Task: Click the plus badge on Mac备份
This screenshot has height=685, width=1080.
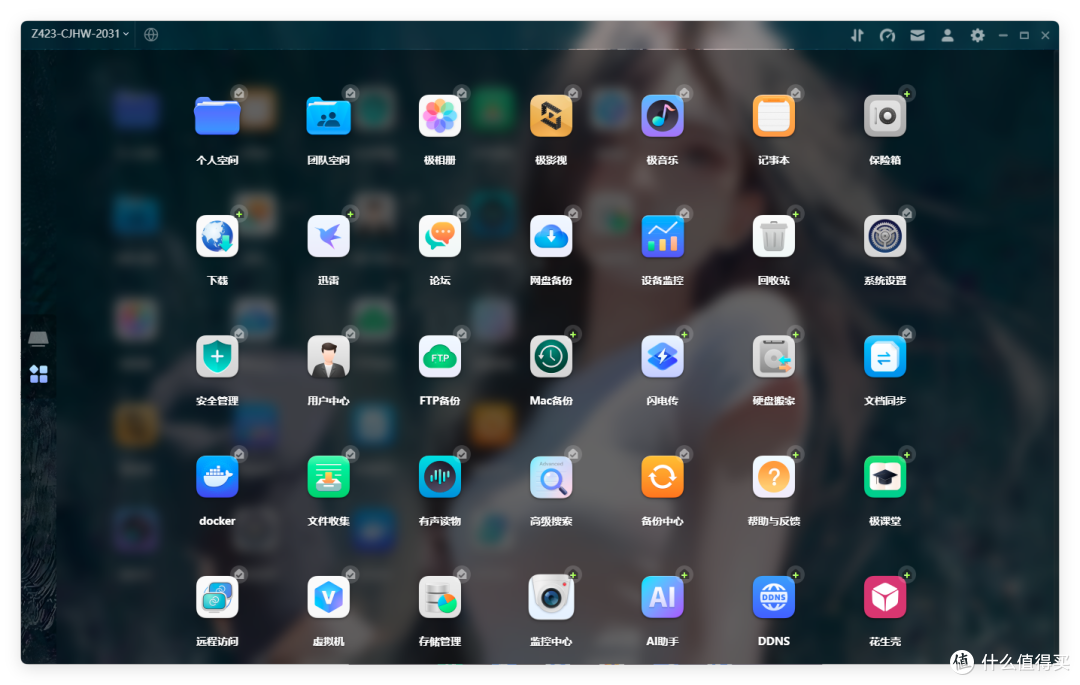Action: click(573, 335)
